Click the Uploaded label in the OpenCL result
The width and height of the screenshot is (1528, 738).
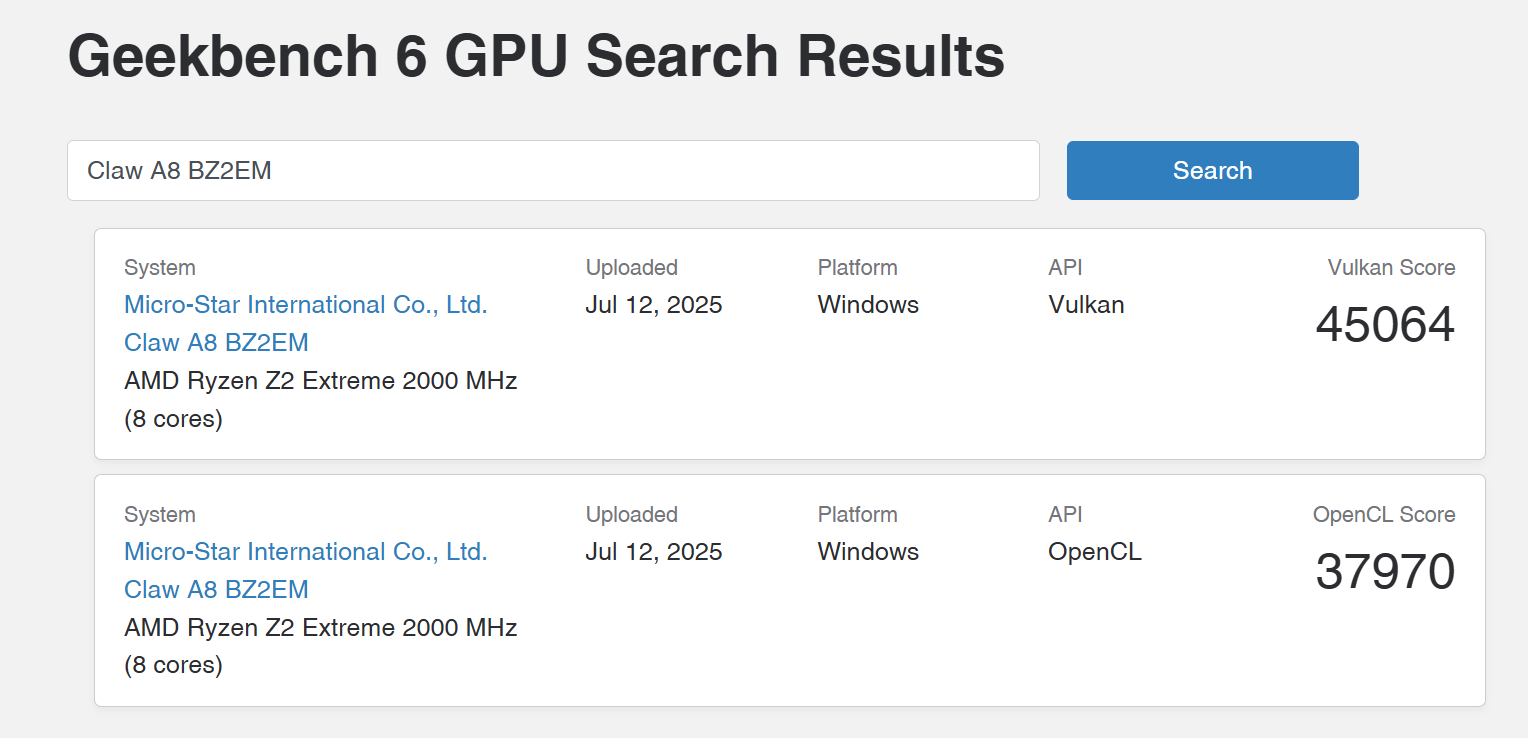click(x=631, y=515)
